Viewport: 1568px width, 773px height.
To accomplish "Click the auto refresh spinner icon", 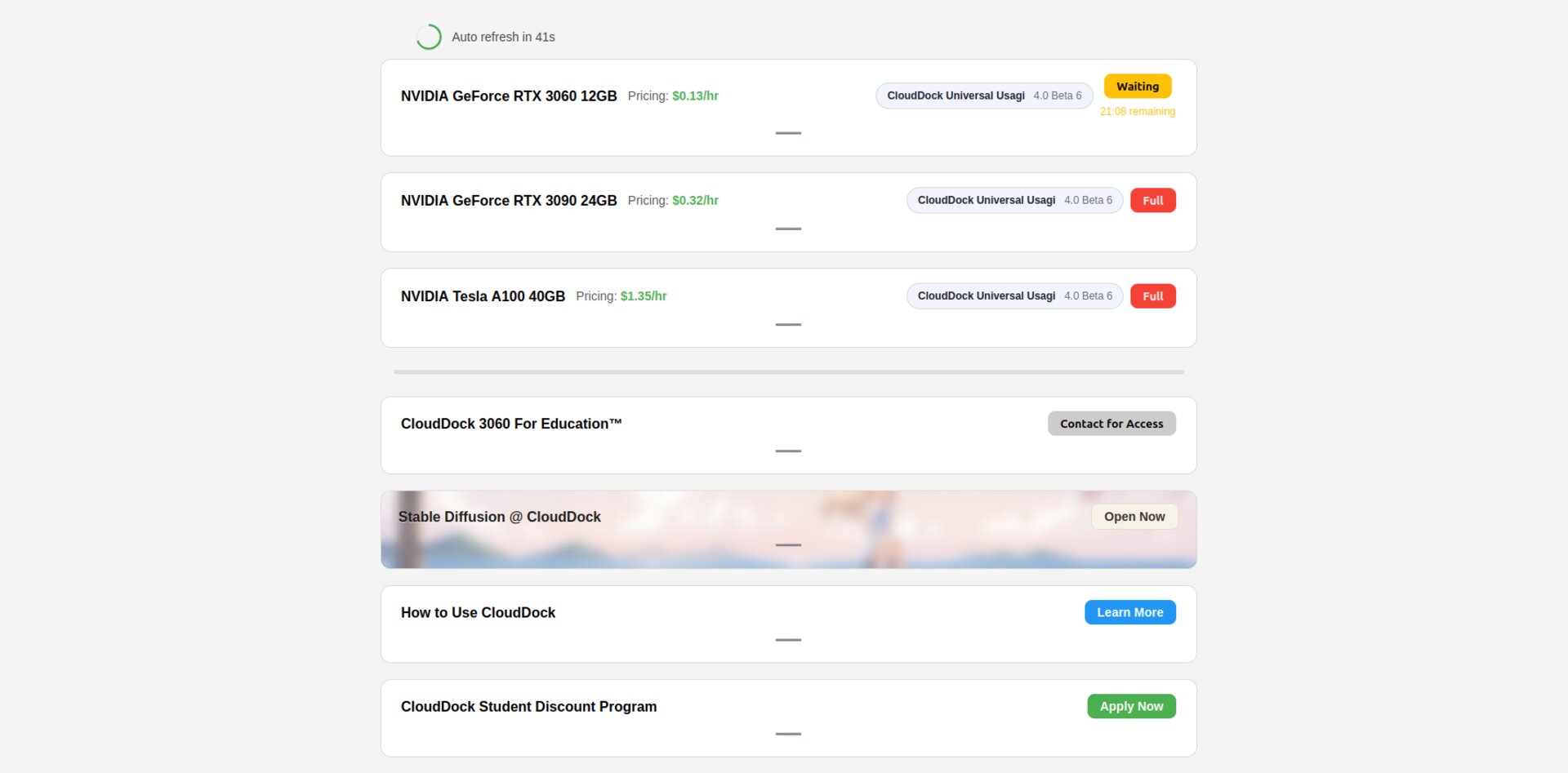I will 429,37.
